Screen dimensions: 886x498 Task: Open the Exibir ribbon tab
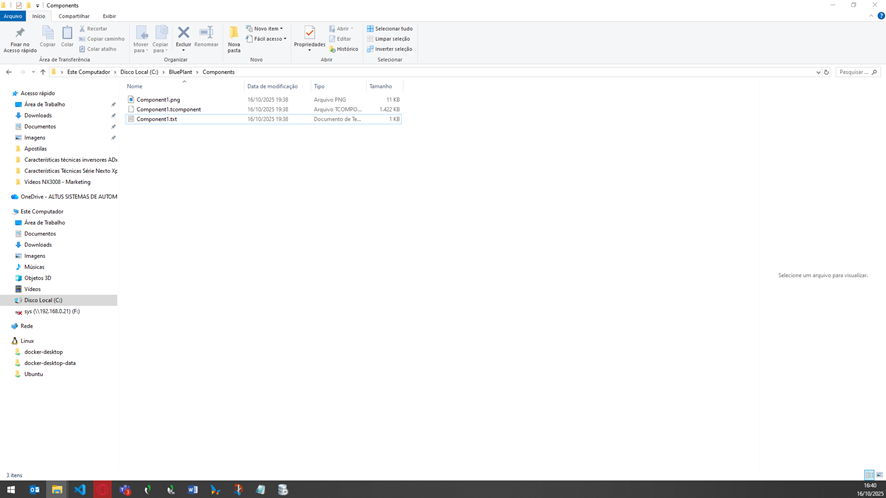(109, 16)
